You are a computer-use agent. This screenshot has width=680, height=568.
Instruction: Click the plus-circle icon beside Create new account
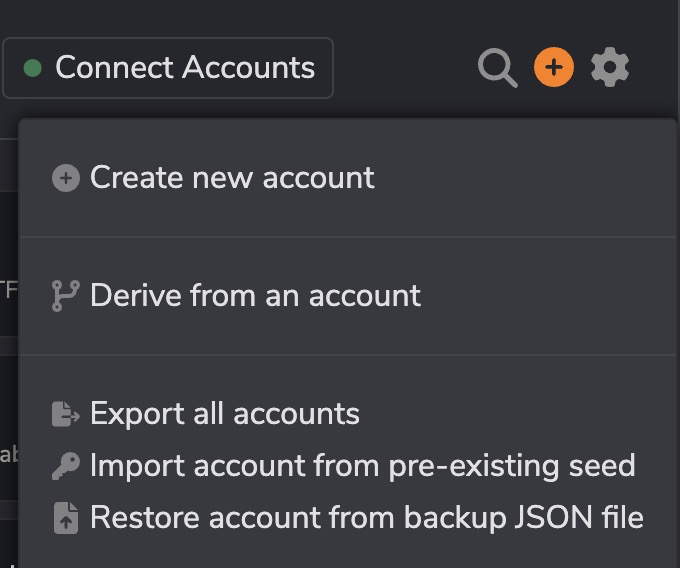pyautogui.click(x=66, y=178)
